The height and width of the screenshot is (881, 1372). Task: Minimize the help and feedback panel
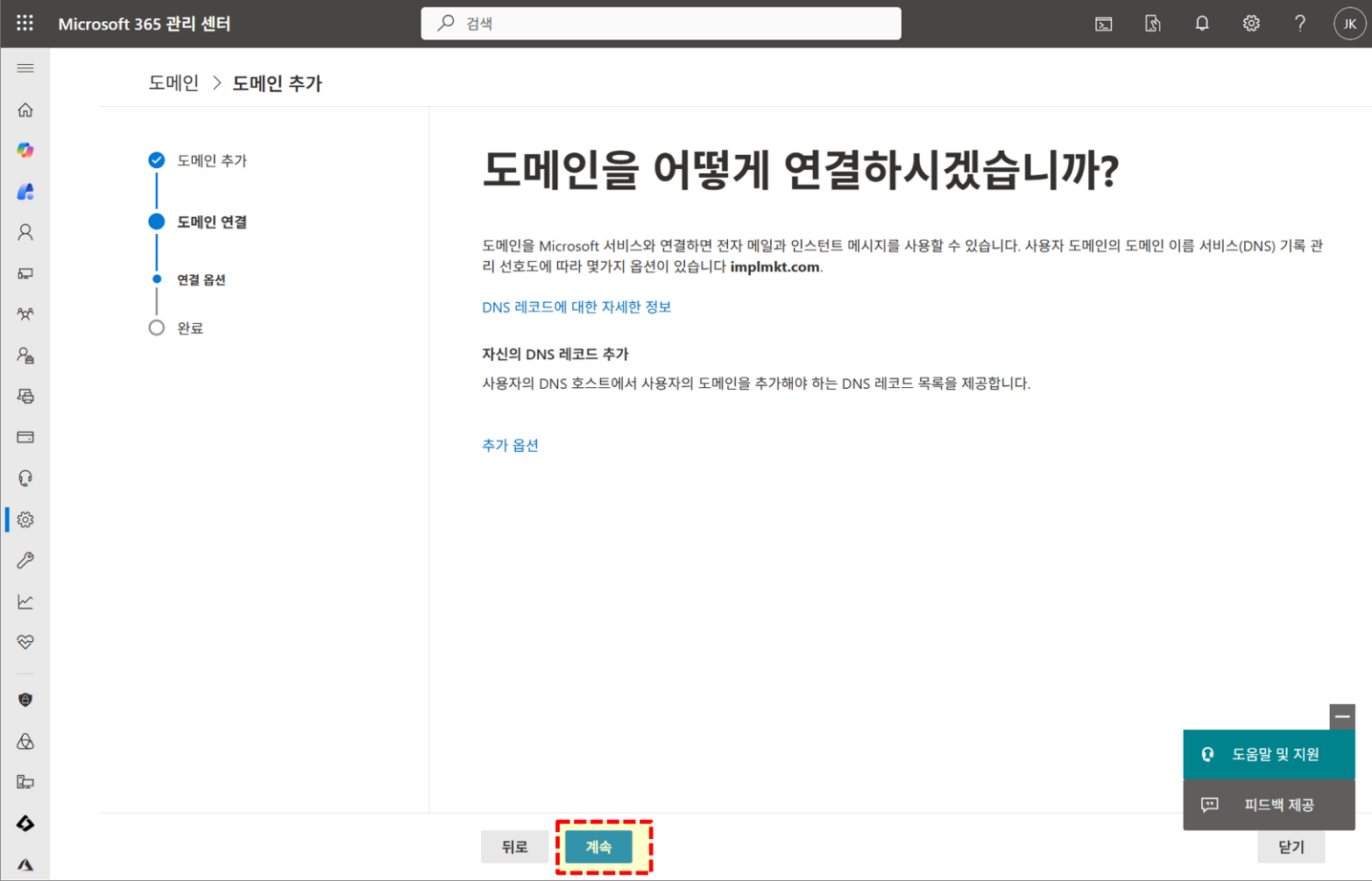point(1341,716)
